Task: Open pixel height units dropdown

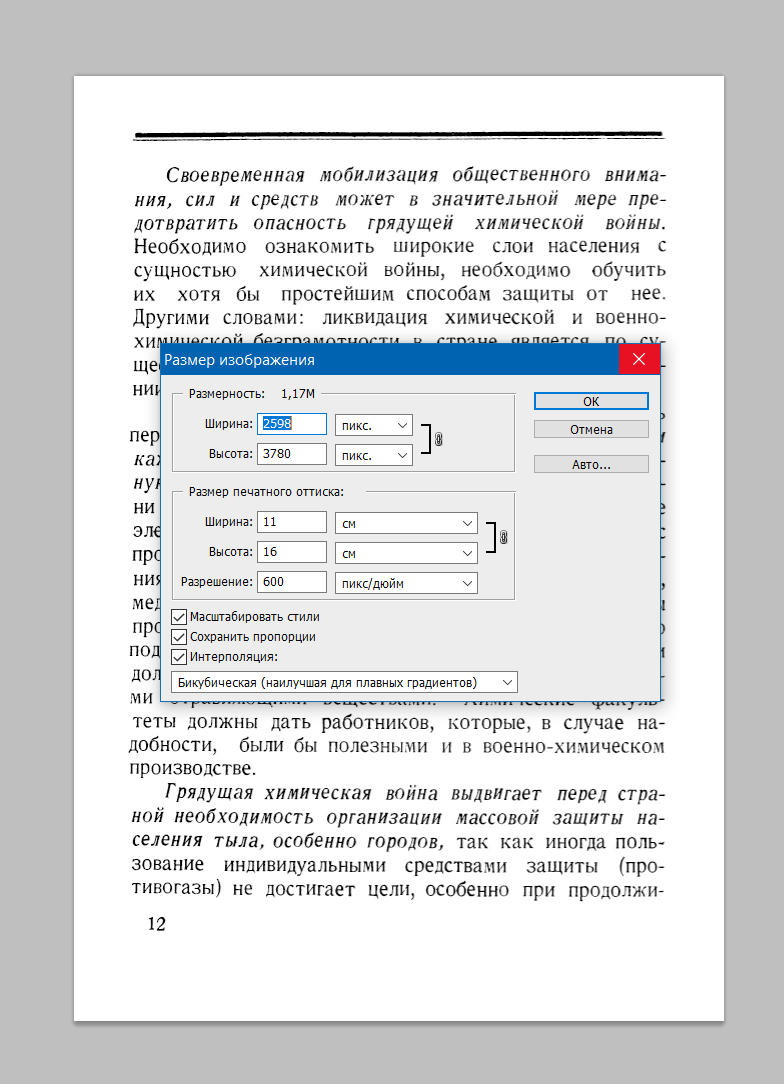Action: tap(373, 455)
